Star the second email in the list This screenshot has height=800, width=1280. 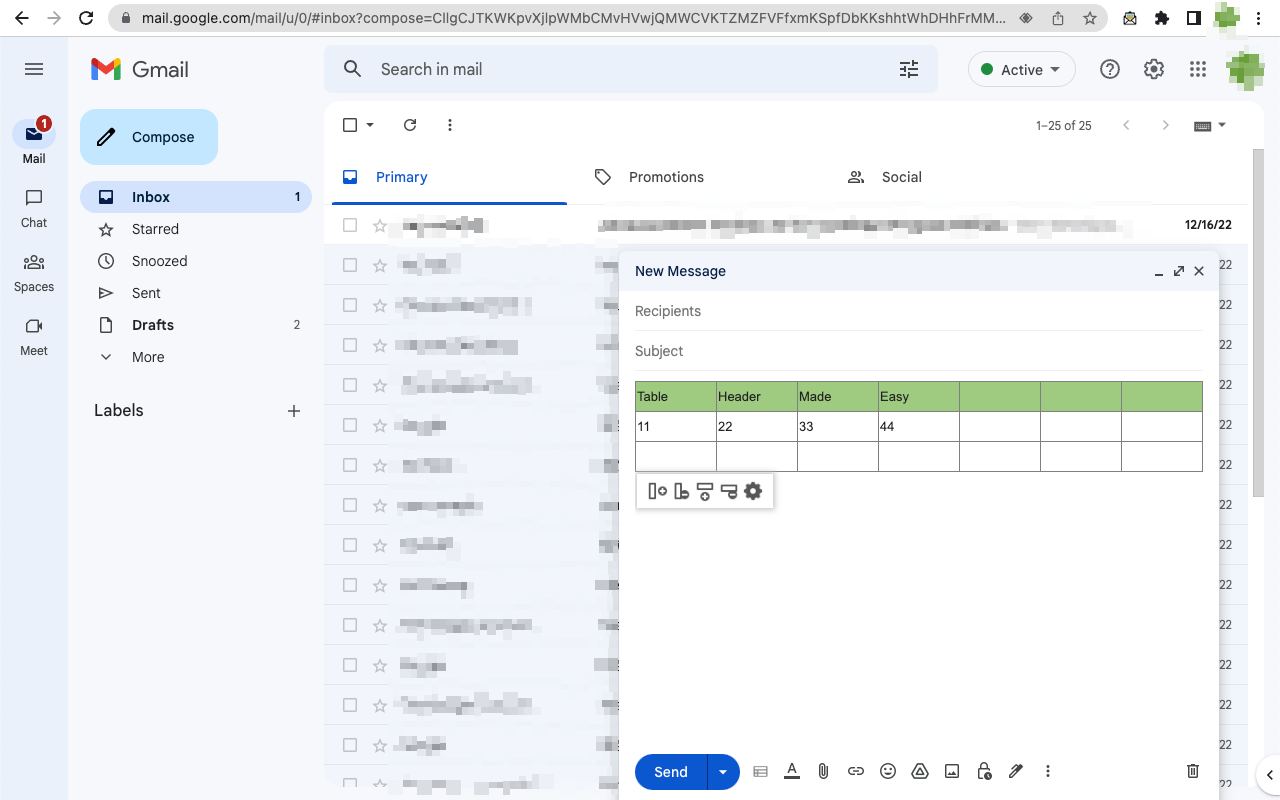click(380, 265)
